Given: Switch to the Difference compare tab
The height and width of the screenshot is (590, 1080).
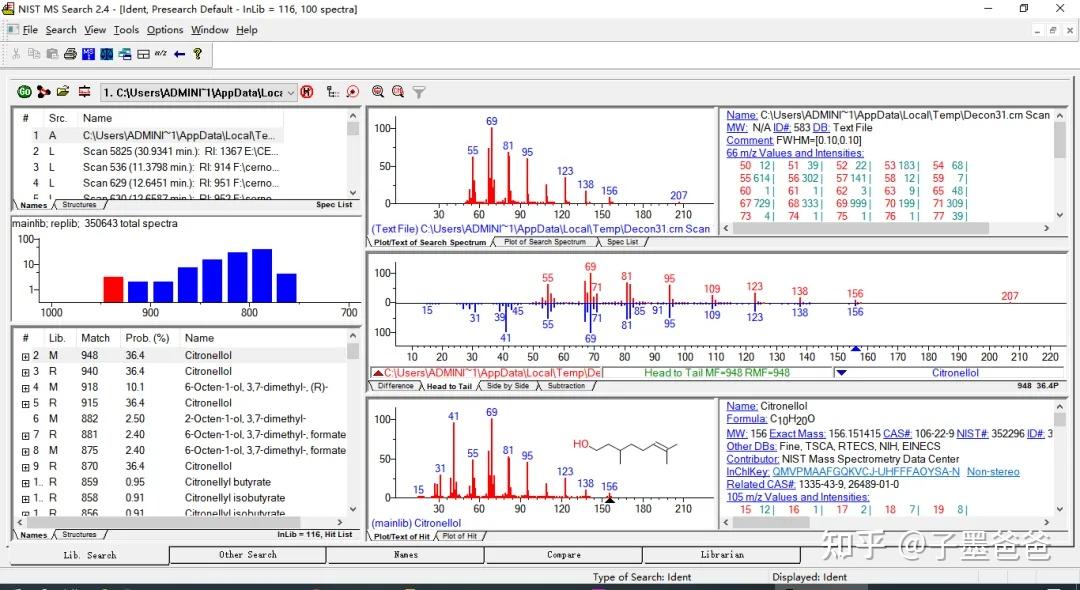Looking at the screenshot, I should coord(395,386).
